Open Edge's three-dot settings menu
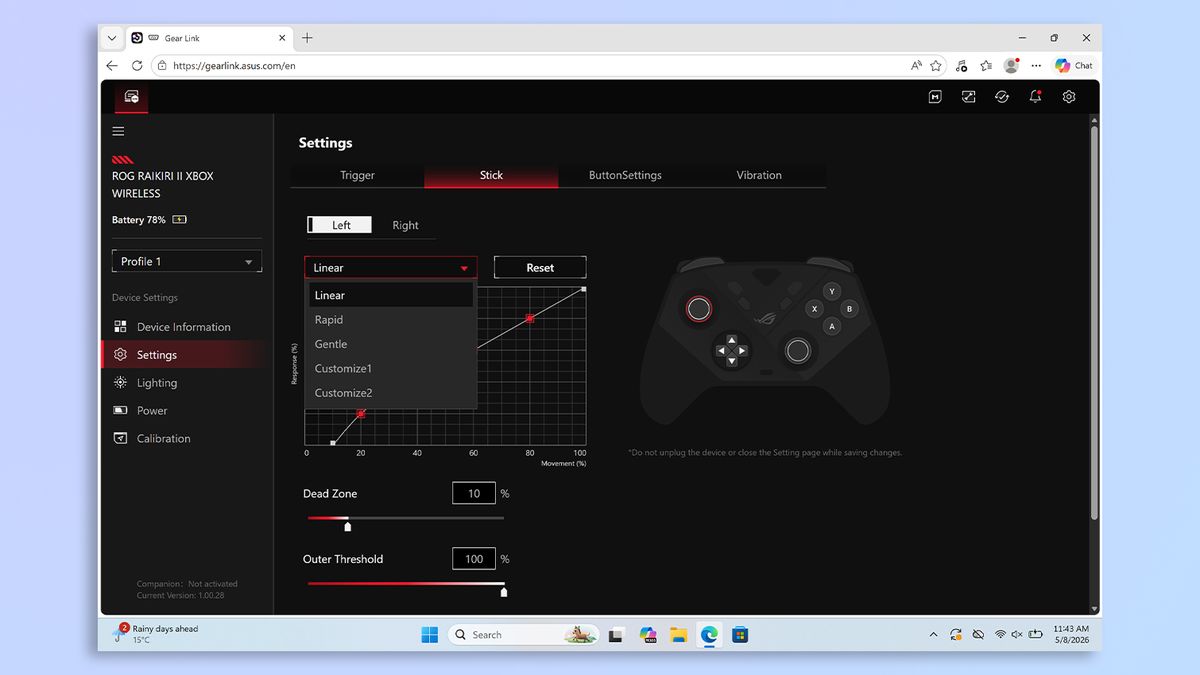 pyautogui.click(x=1036, y=66)
